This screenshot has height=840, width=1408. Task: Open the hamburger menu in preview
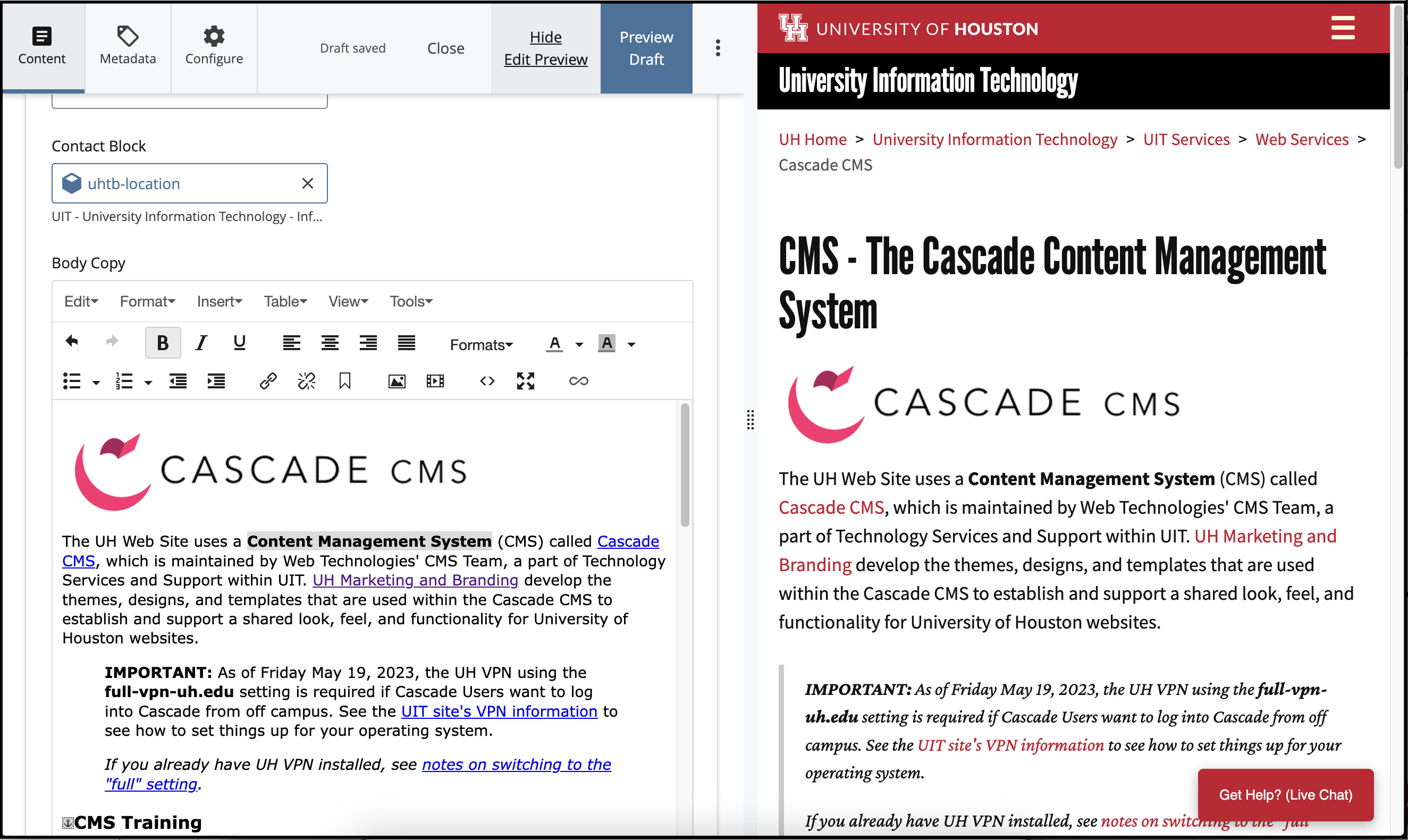1342,28
